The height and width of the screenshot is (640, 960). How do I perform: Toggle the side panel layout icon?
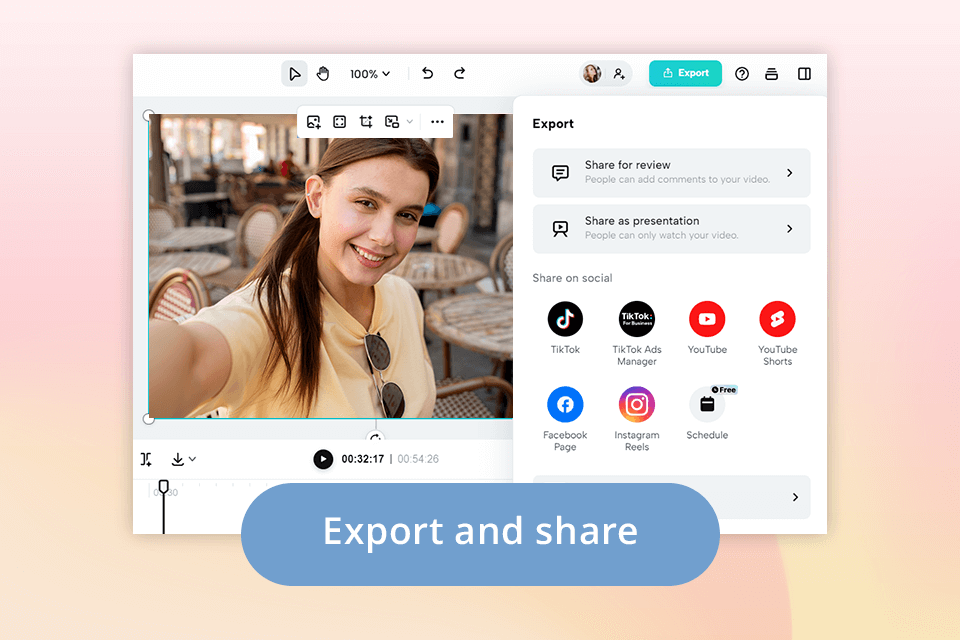tap(804, 74)
